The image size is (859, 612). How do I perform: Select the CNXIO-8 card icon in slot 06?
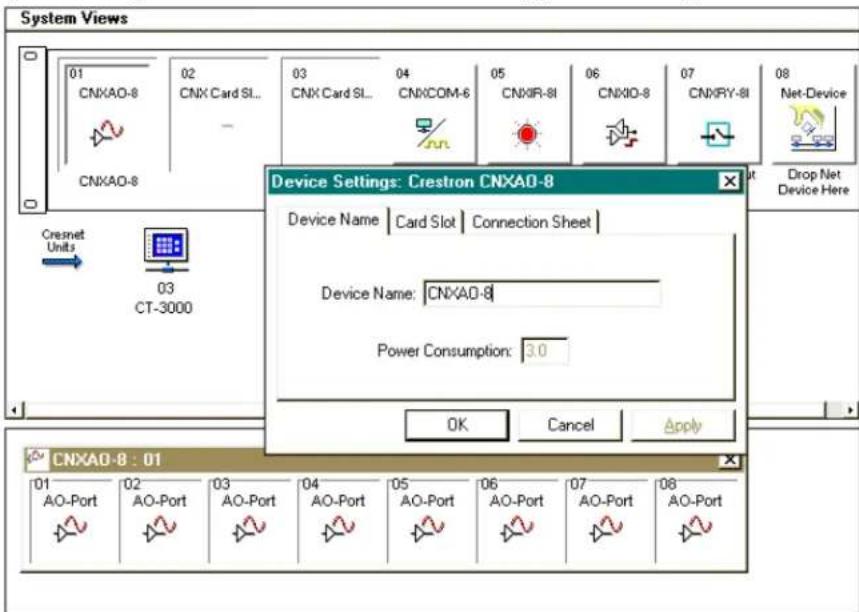pos(622,134)
